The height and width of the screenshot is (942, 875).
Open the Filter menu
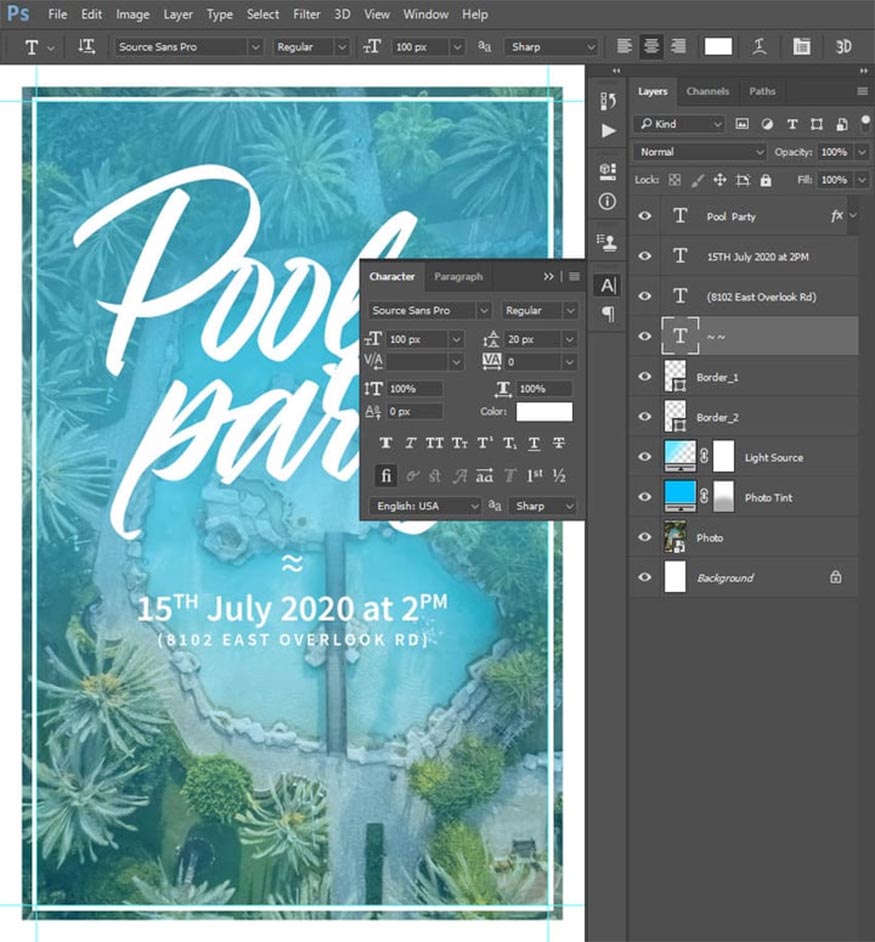click(x=306, y=14)
